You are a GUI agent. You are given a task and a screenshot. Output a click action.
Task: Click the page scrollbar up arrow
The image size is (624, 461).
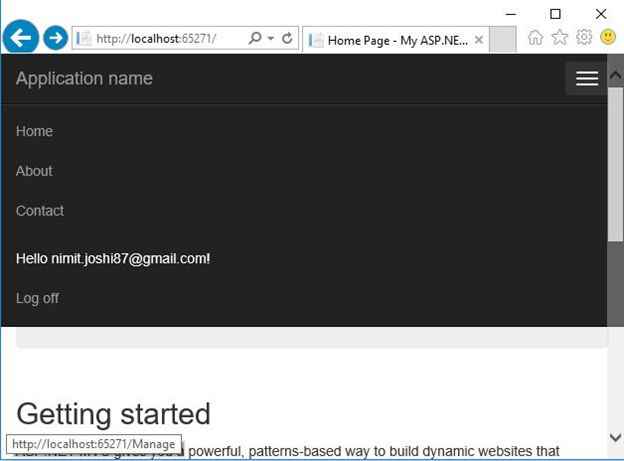click(615, 74)
